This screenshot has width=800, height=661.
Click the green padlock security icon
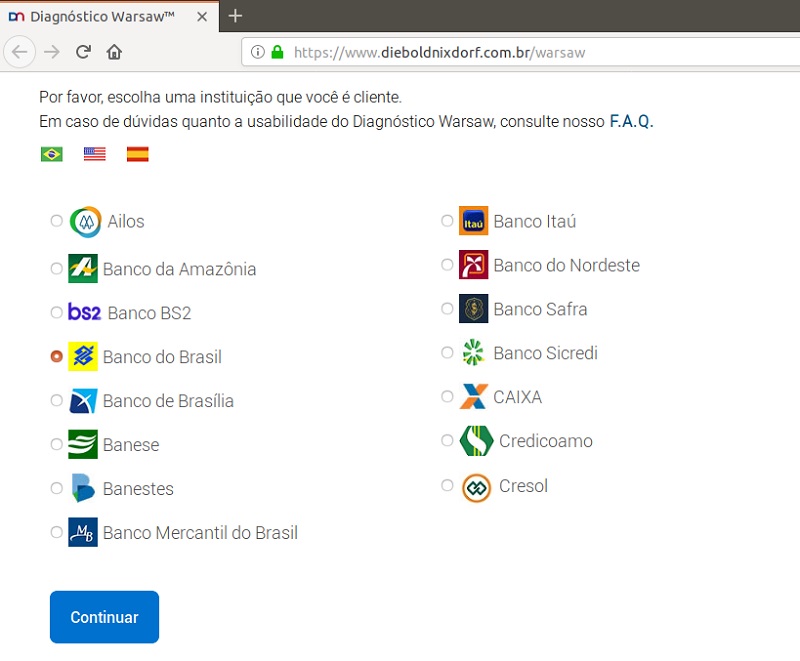pos(277,52)
